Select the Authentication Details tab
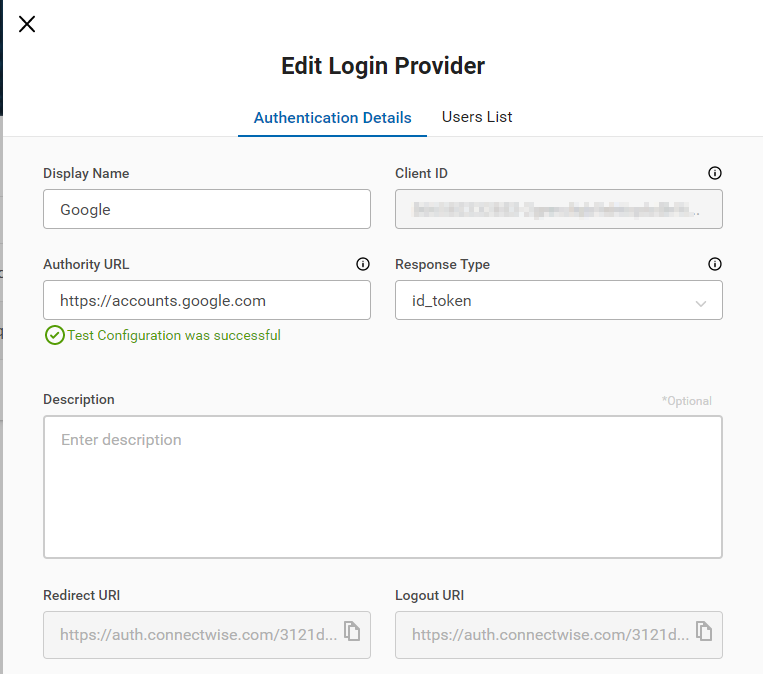 tap(332, 118)
